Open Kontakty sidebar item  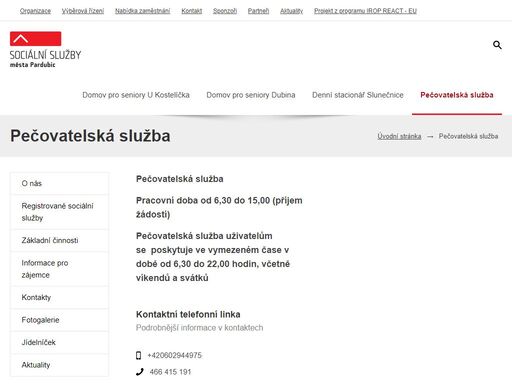click(59, 297)
